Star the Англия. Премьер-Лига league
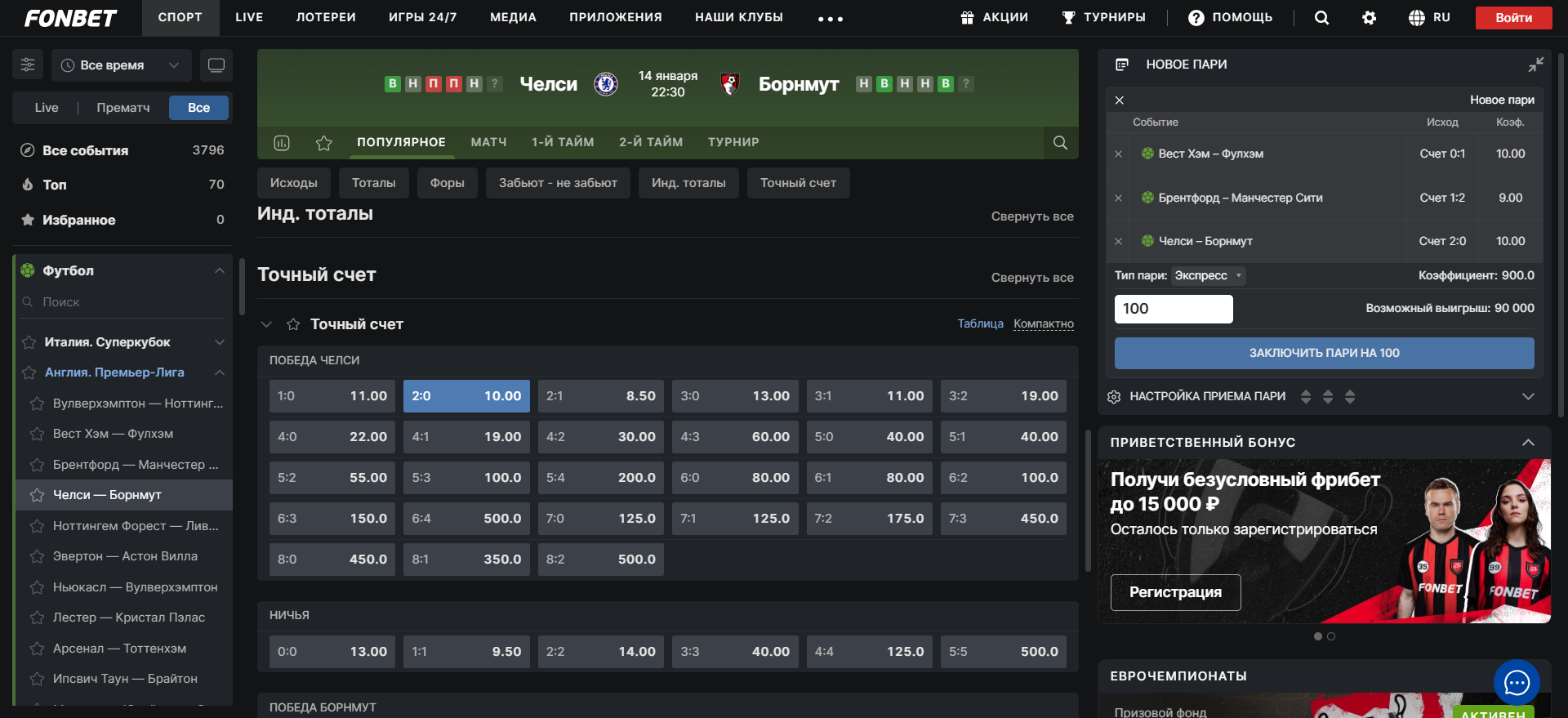This screenshot has height=718, width=1568. click(29, 372)
